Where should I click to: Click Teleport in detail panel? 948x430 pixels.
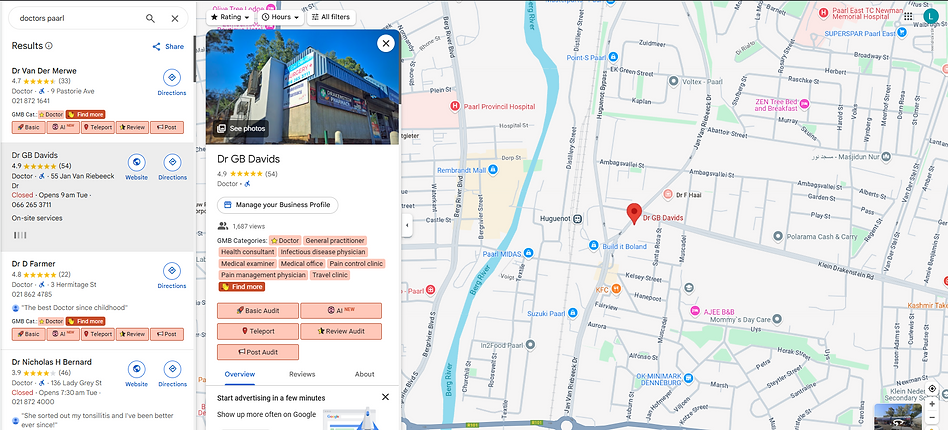click(258, 331)
